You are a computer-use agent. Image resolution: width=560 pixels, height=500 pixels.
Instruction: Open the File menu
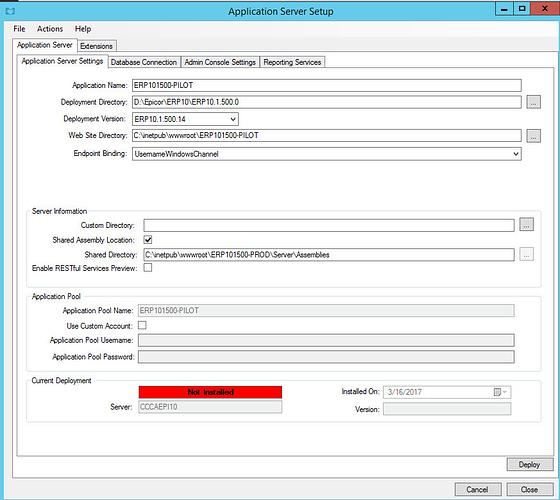pos(19,29)
